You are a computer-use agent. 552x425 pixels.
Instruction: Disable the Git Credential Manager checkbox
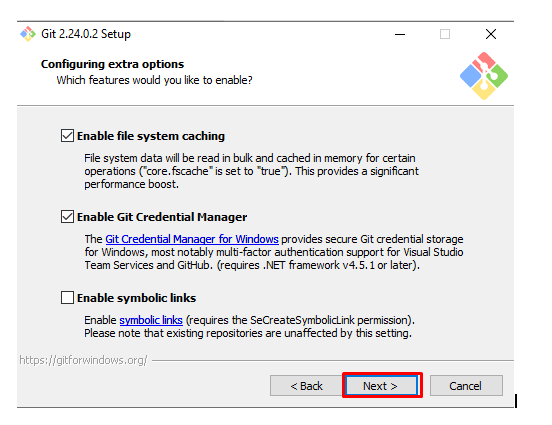[67, 217]
